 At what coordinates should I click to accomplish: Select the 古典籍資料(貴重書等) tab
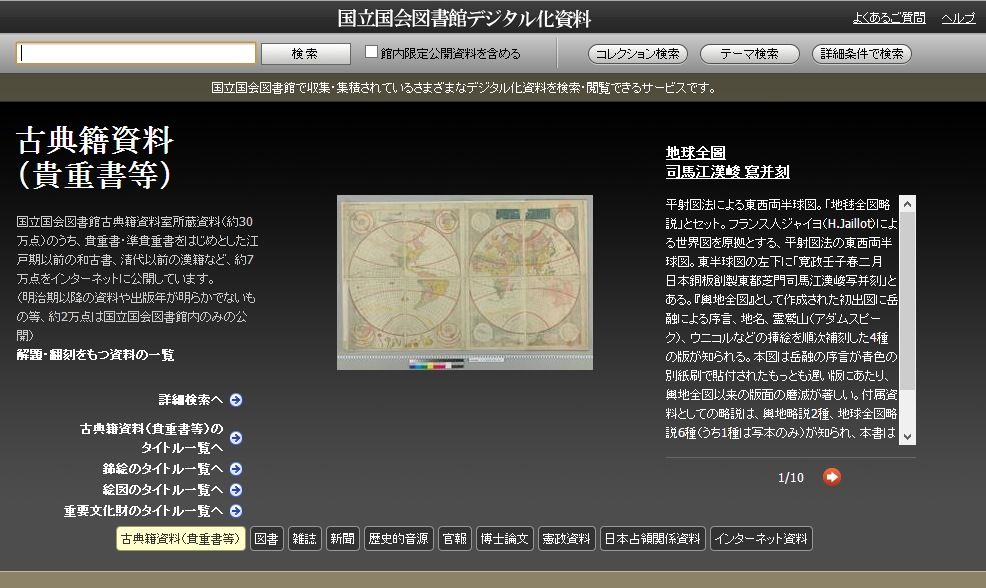[x=180, y=539]
